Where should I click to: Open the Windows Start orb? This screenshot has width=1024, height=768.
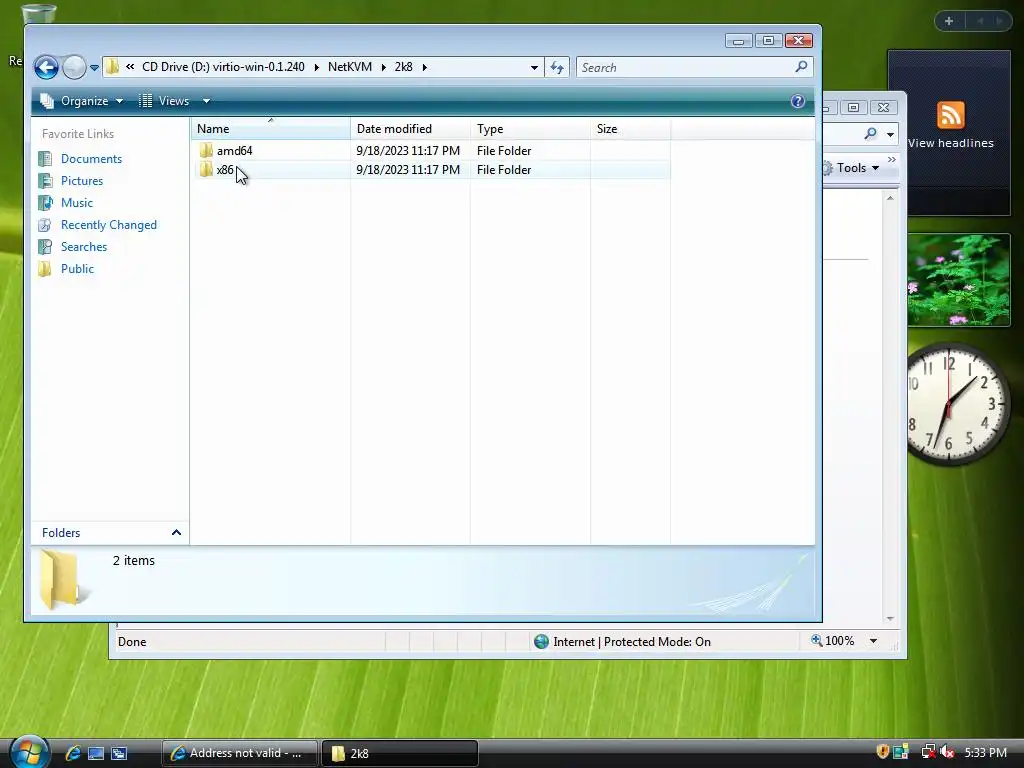click(29, 751)
